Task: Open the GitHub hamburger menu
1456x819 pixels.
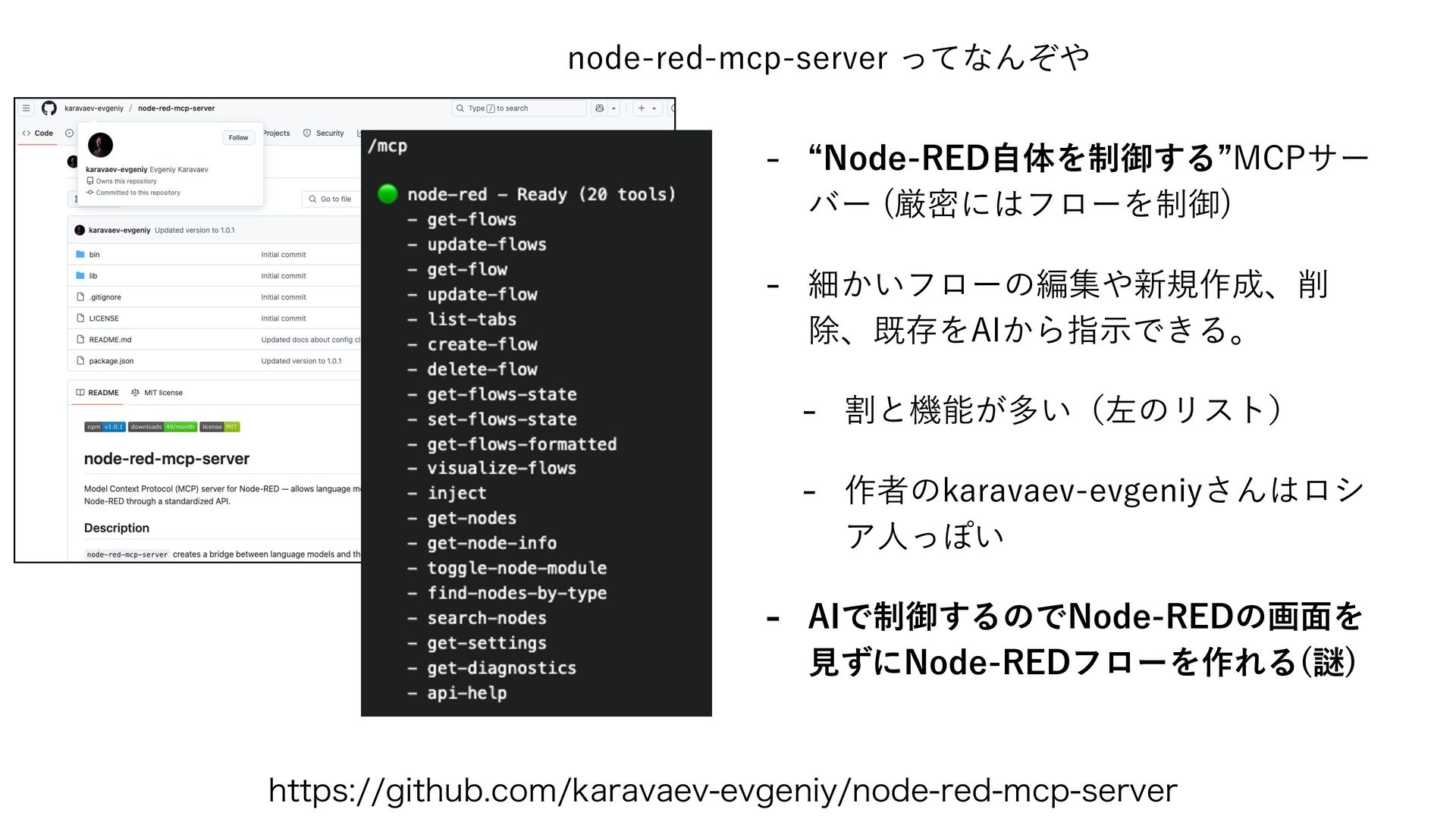Action: (x=27, y=108)
